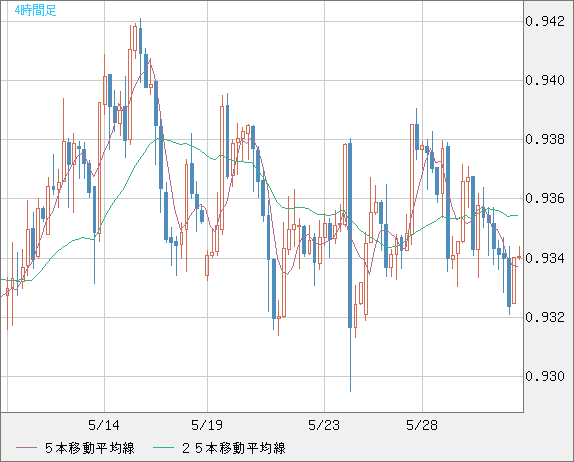Click the 0.932 price axis label
The height and width of the screenshot is (462, 574).
[545, 317]
